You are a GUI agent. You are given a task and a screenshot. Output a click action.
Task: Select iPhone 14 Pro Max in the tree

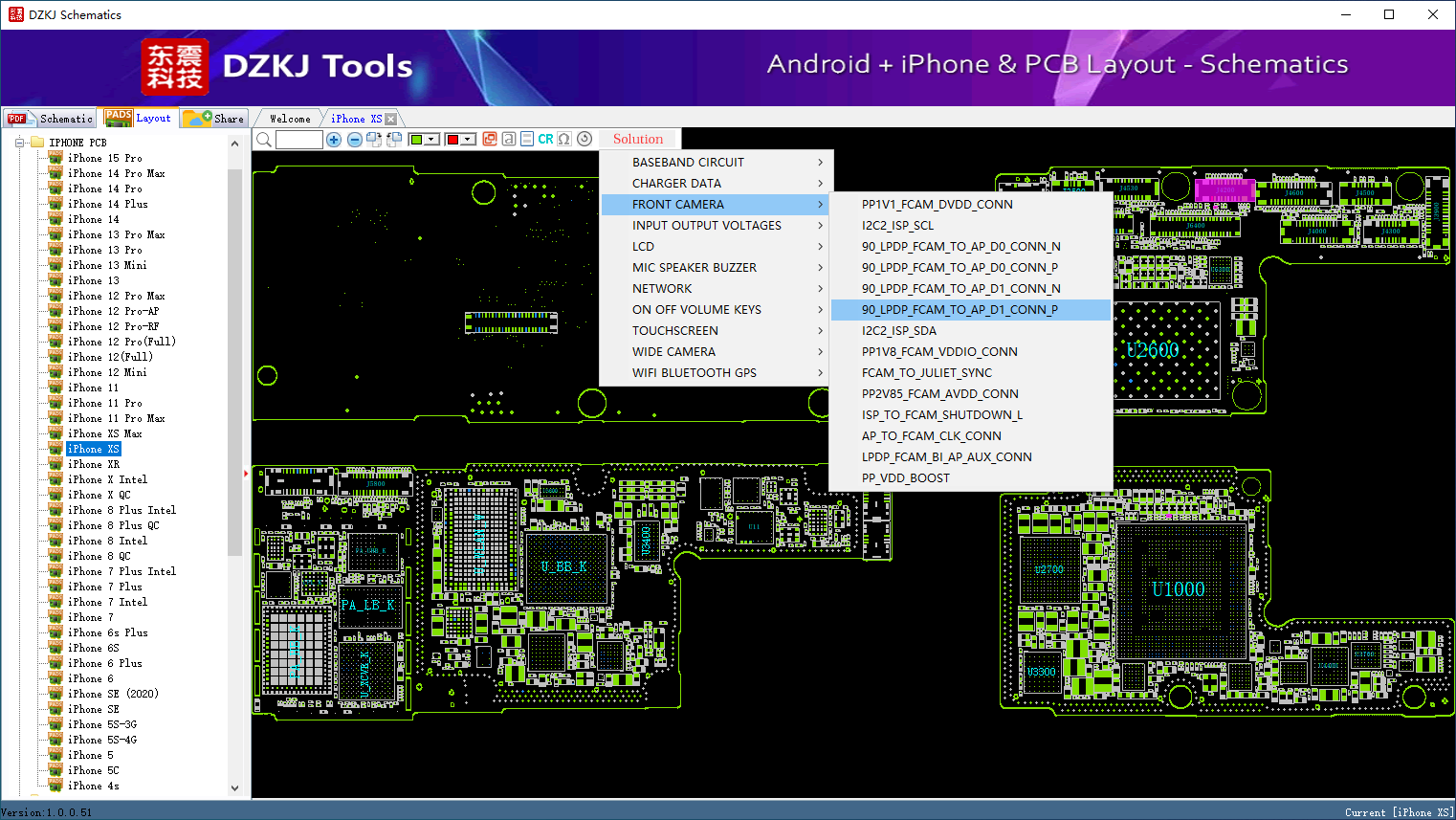[117, 173]
